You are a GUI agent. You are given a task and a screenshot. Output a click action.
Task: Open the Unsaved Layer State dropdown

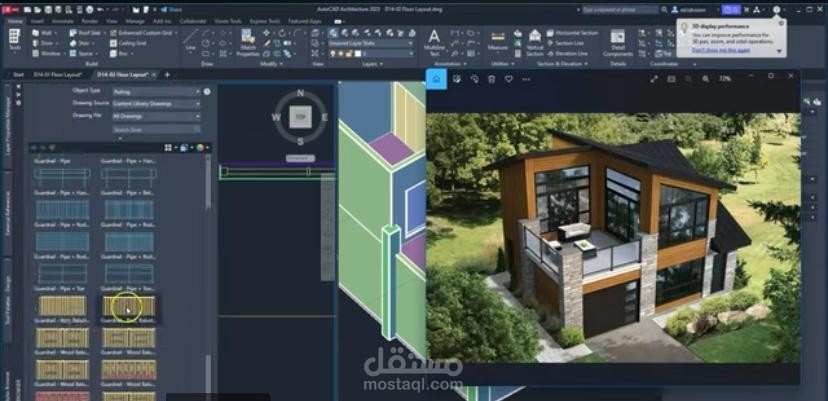[371, 43]
